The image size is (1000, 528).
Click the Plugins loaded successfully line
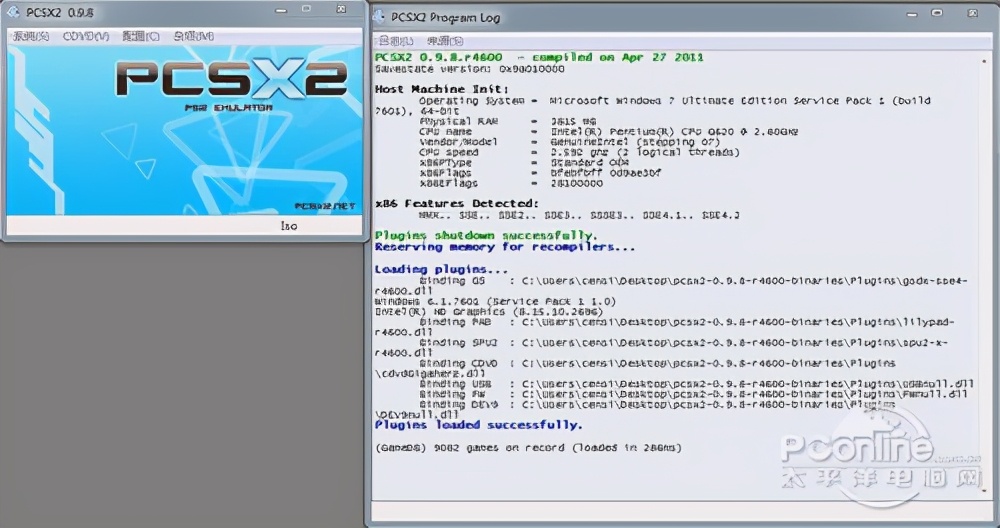(478, 425)
